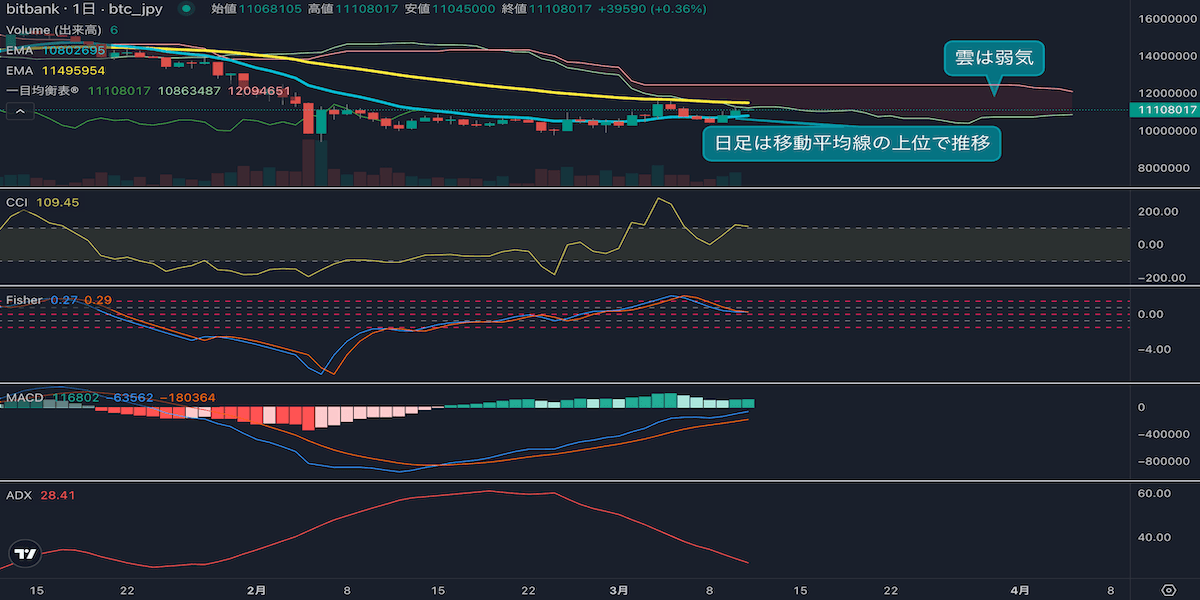Click the CCI indicator label
Image resolution: width=1200 pixels, height=600 pixels.
18,203
